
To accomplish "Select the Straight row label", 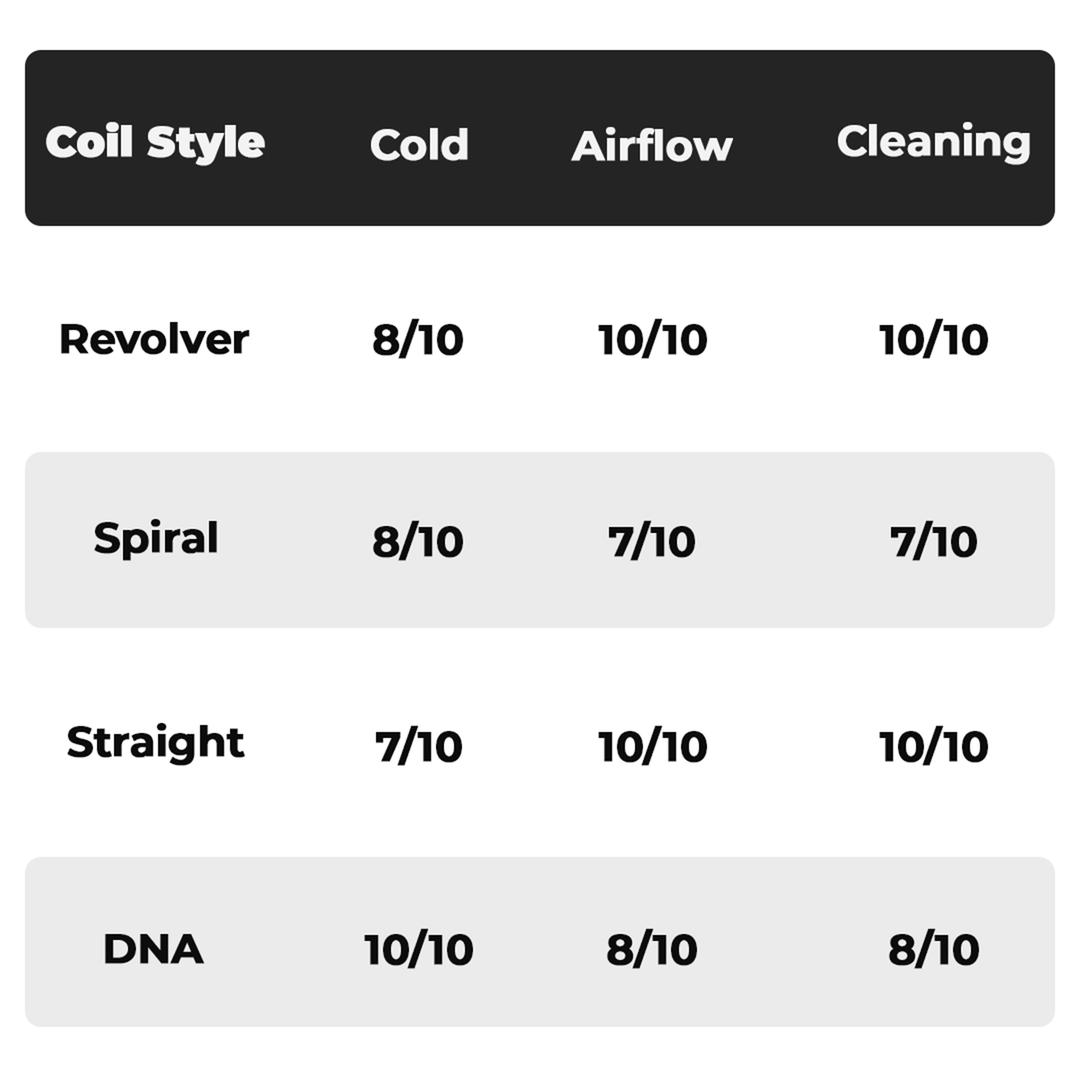I will click(156, 743).
